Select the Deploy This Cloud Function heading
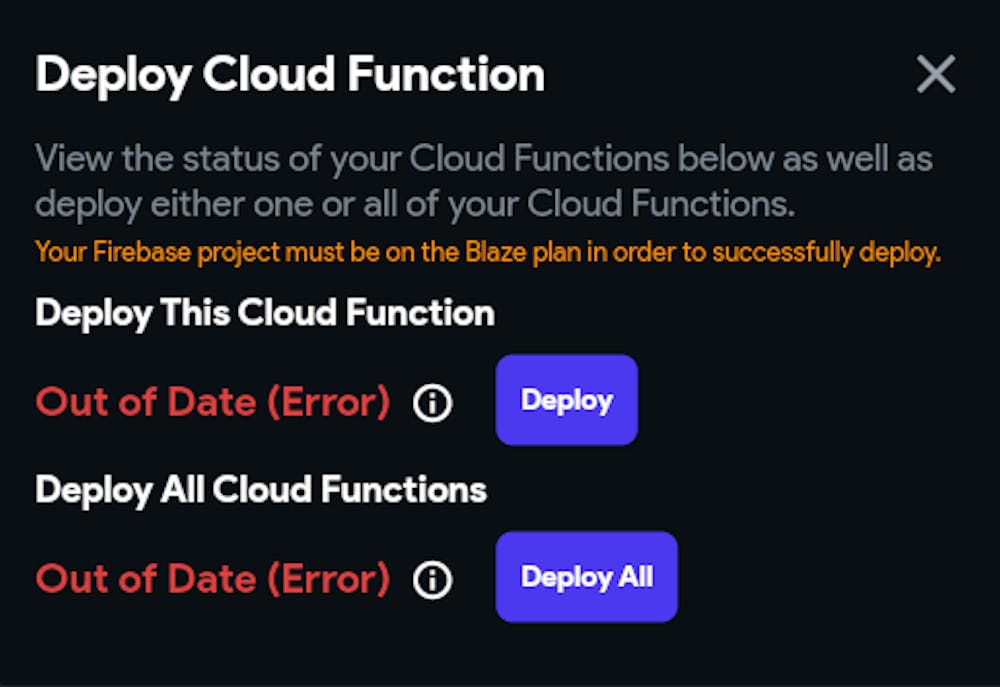The height and width of the screenshot is (687, 1000). click(x=265, y=313)
